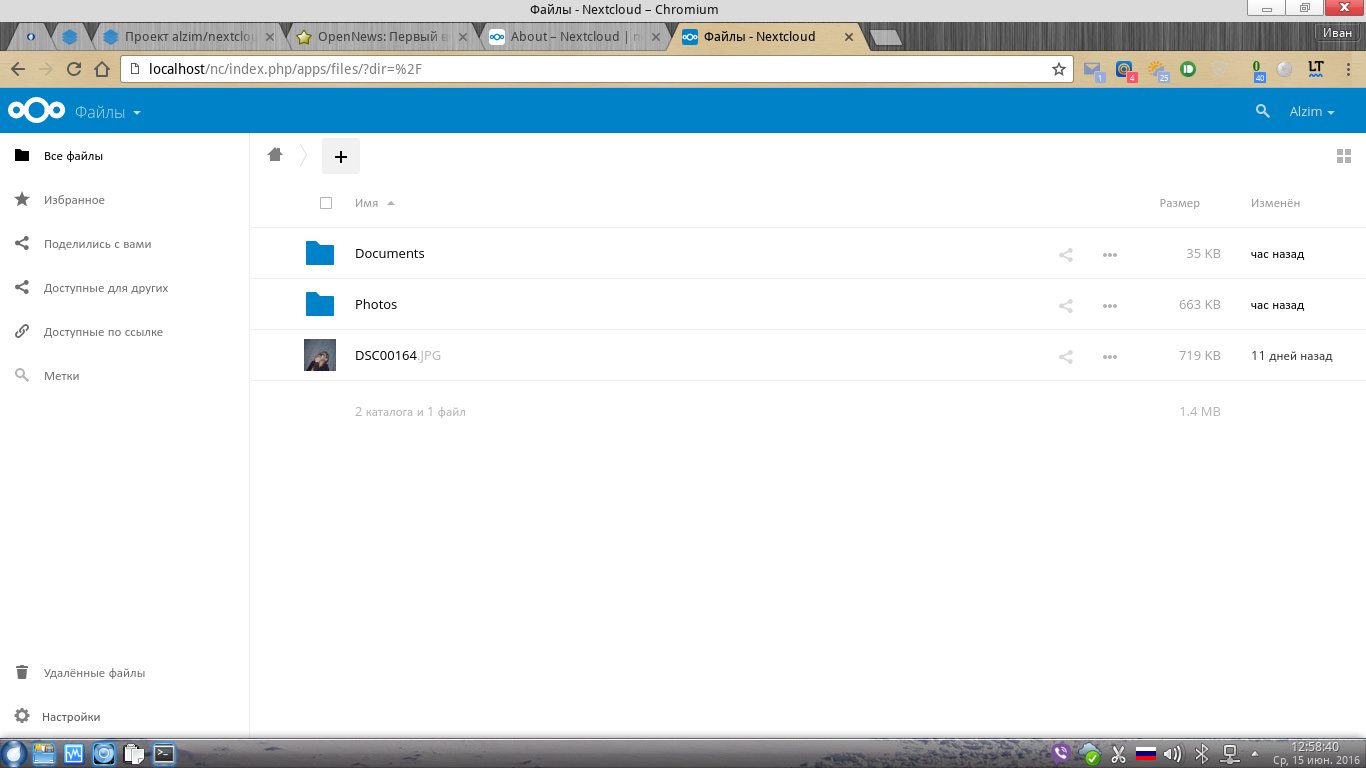The height and width of the screenshot is (768, 1366).
Task: Switch to the Проект alzim/nextcloud tab
Action: 189,37
